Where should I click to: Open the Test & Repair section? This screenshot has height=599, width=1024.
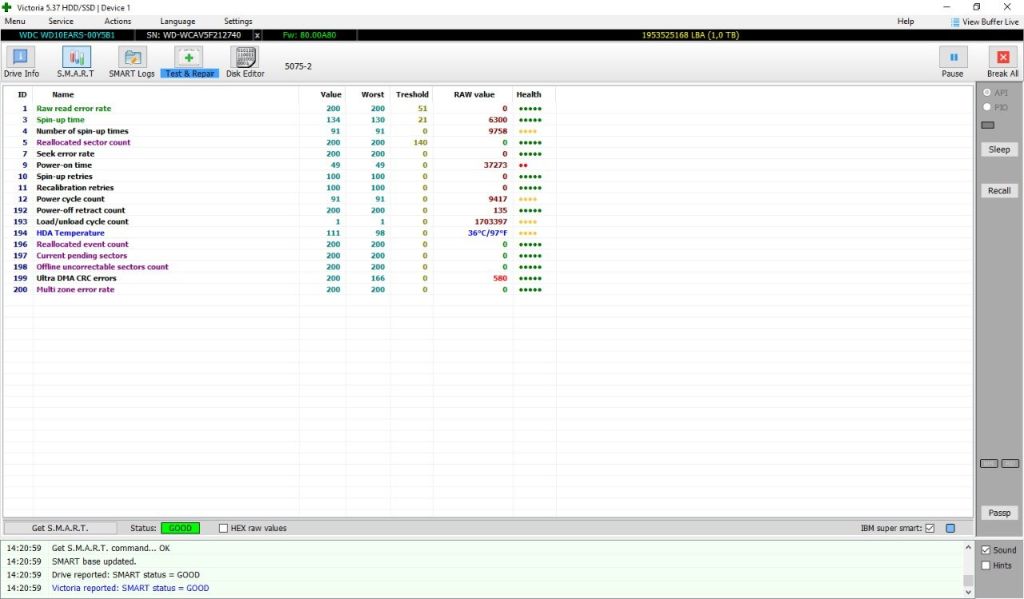[x=189, y=63]
